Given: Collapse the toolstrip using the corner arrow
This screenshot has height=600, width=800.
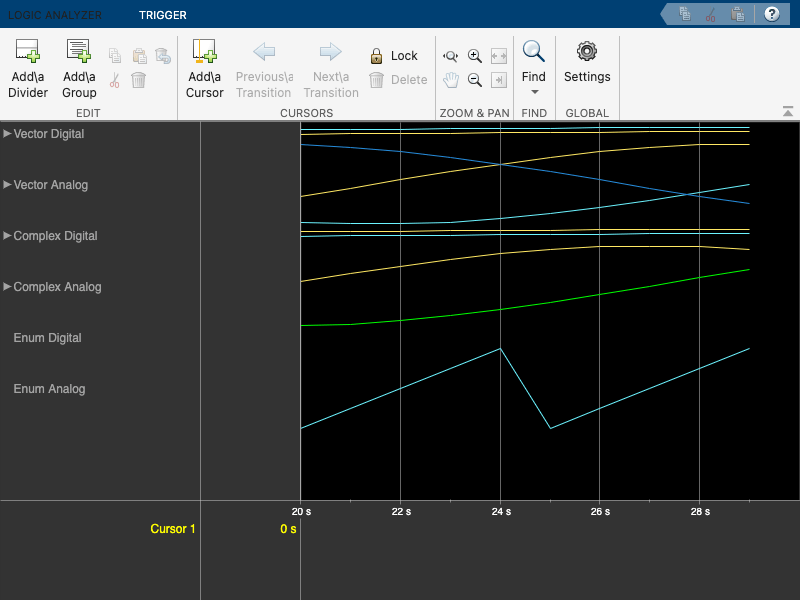Looking at the screenshot, I should [788, 111].
